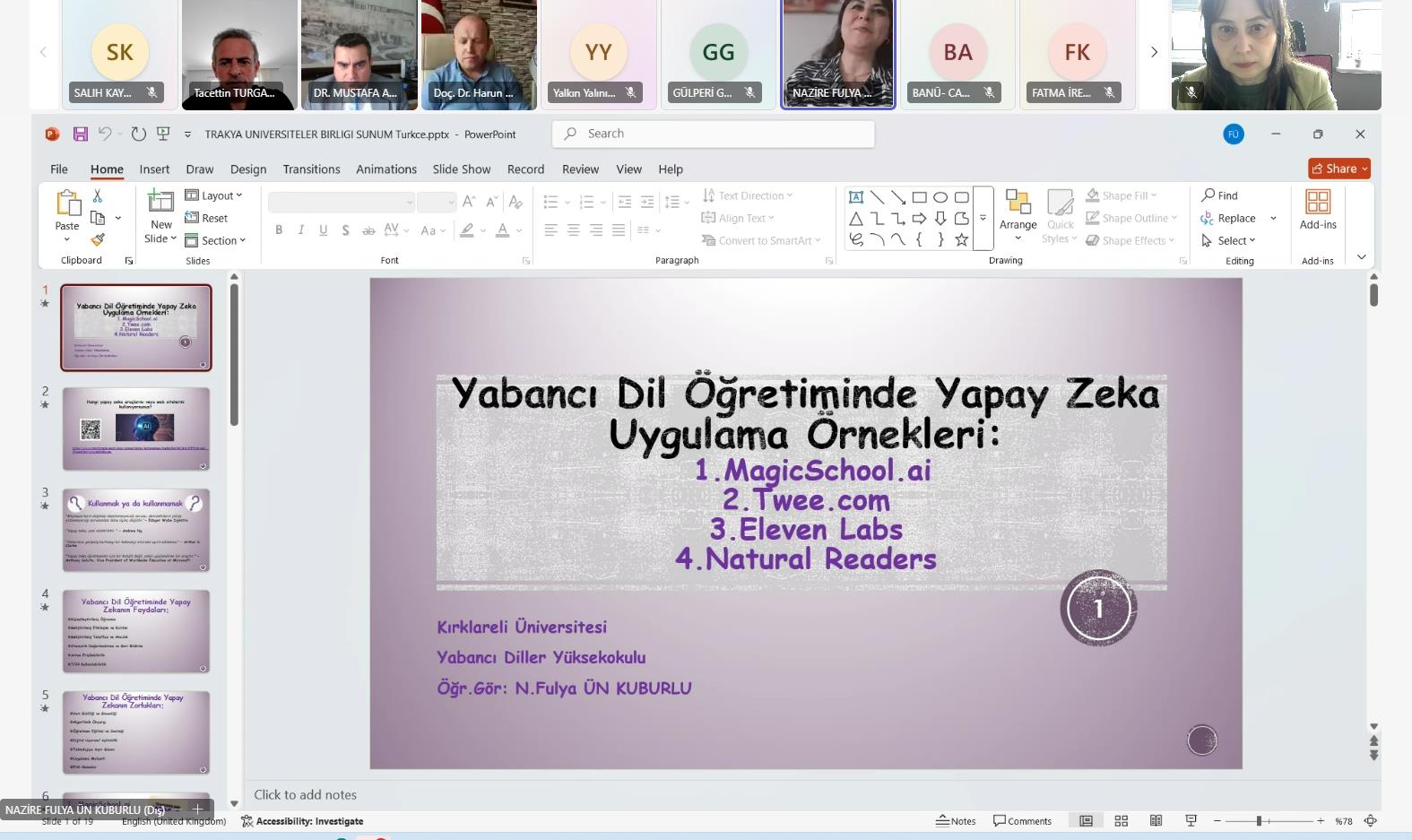This screenshot has height=840, width=1412.
Task: Click the Save icon in title bar
Action: (x=80, y=134)
